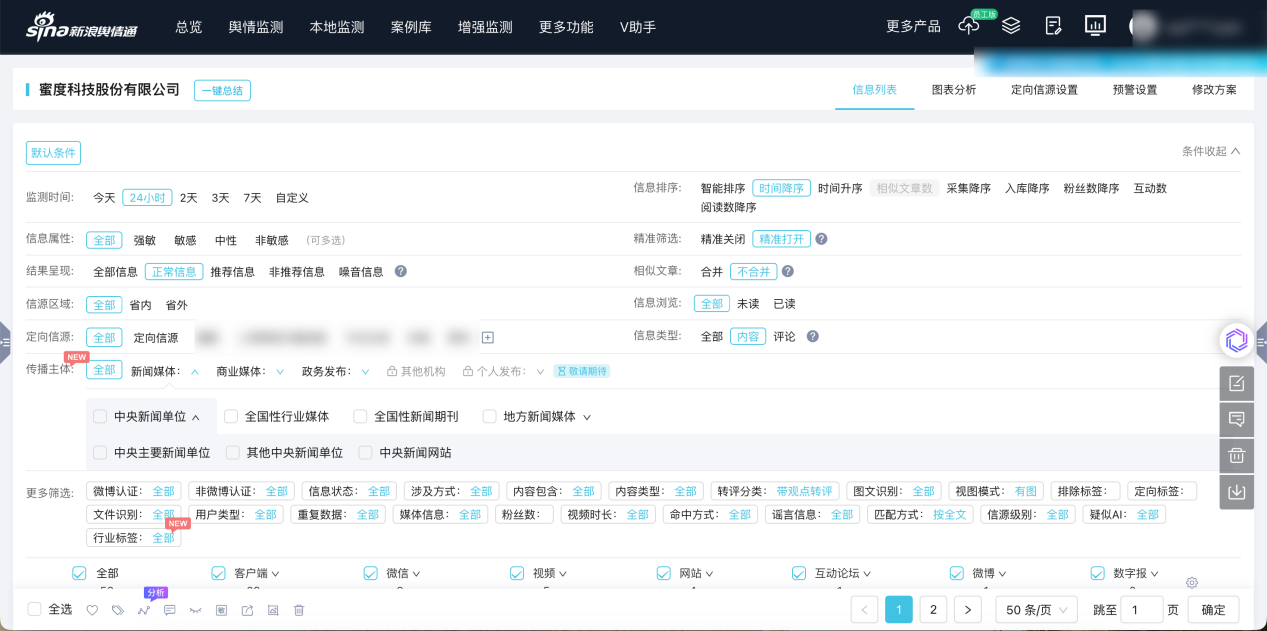Open the settings gear near 数字报

click(1191, 583)
